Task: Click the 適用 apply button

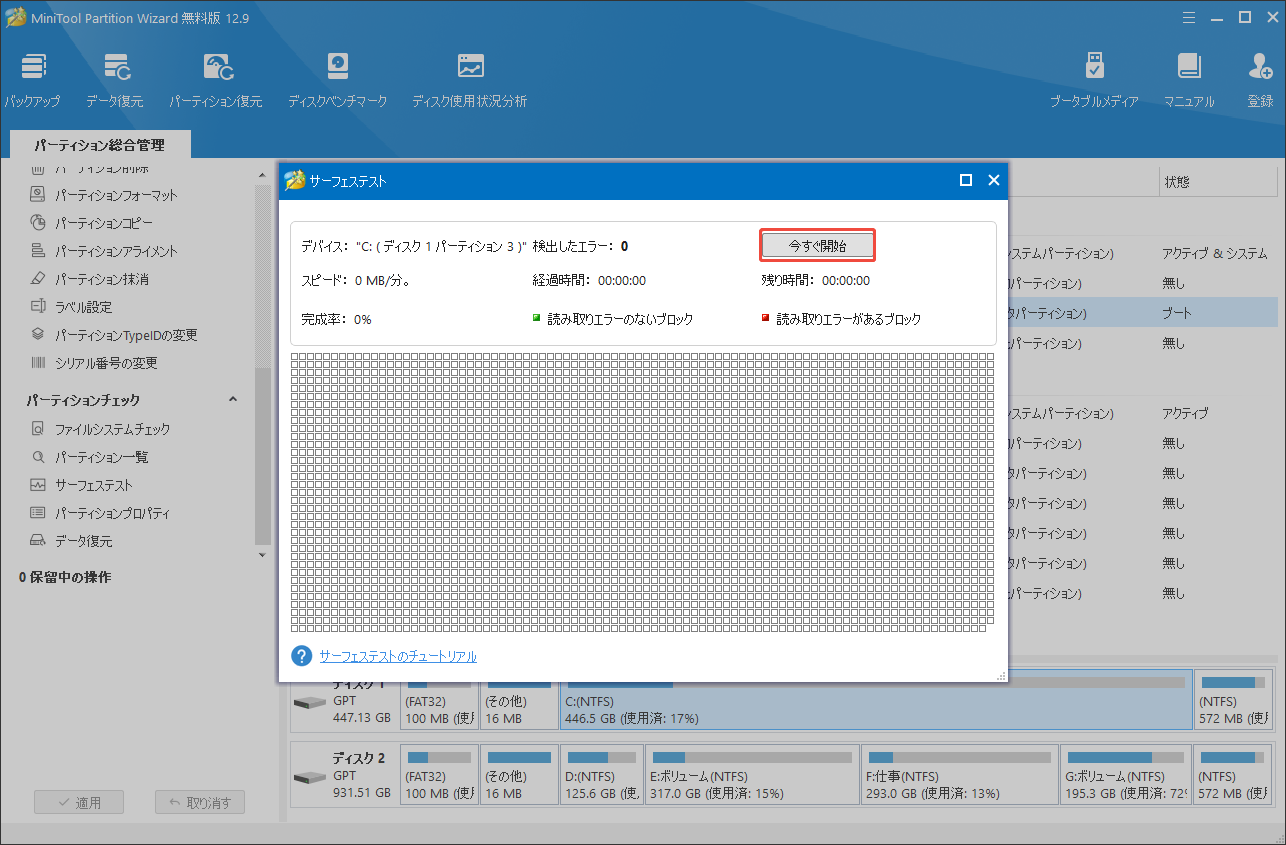Action: click(78, 802)
